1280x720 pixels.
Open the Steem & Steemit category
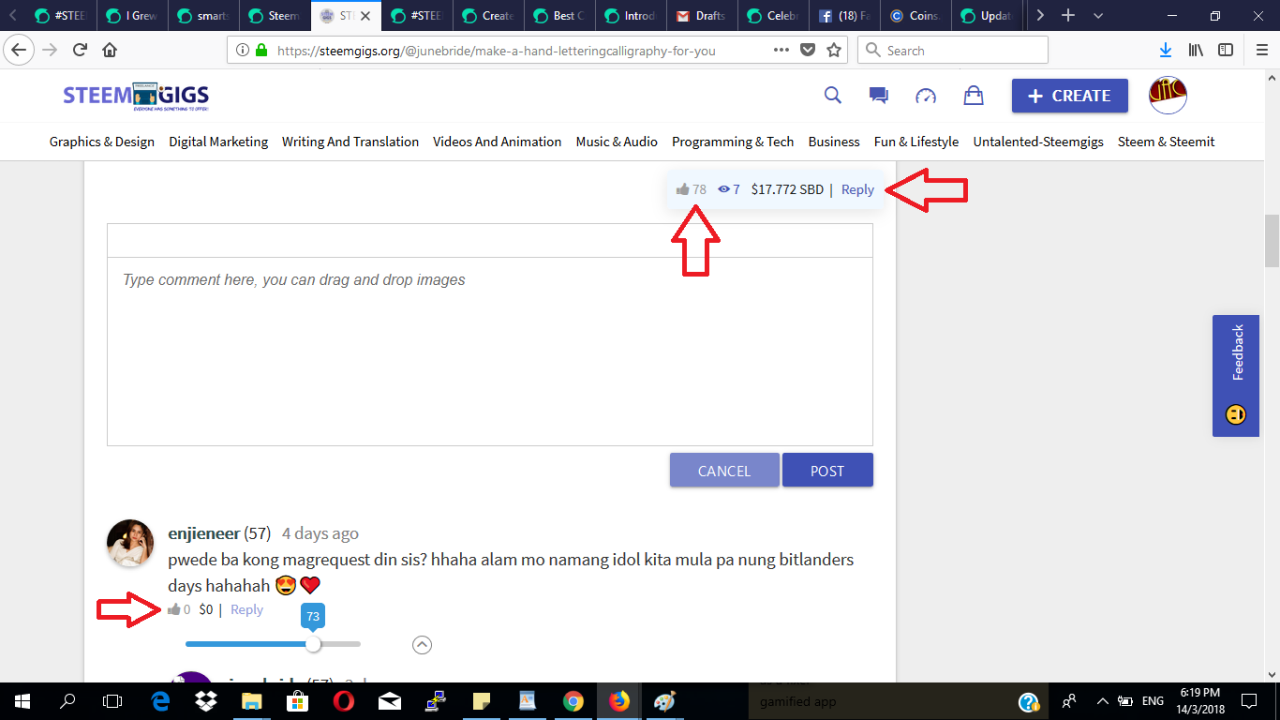[x=1166, y=142]
